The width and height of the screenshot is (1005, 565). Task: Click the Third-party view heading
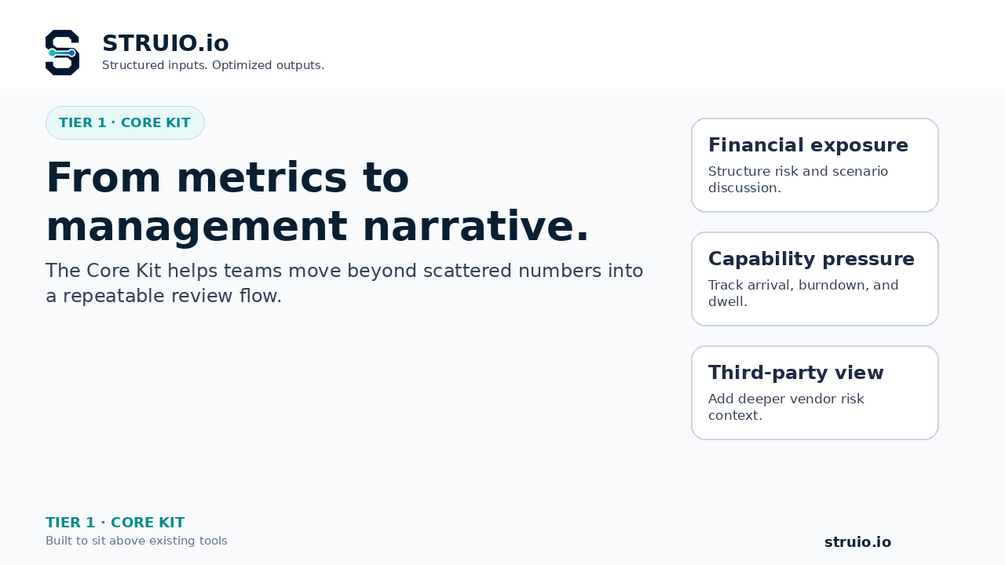coord(795,373)
